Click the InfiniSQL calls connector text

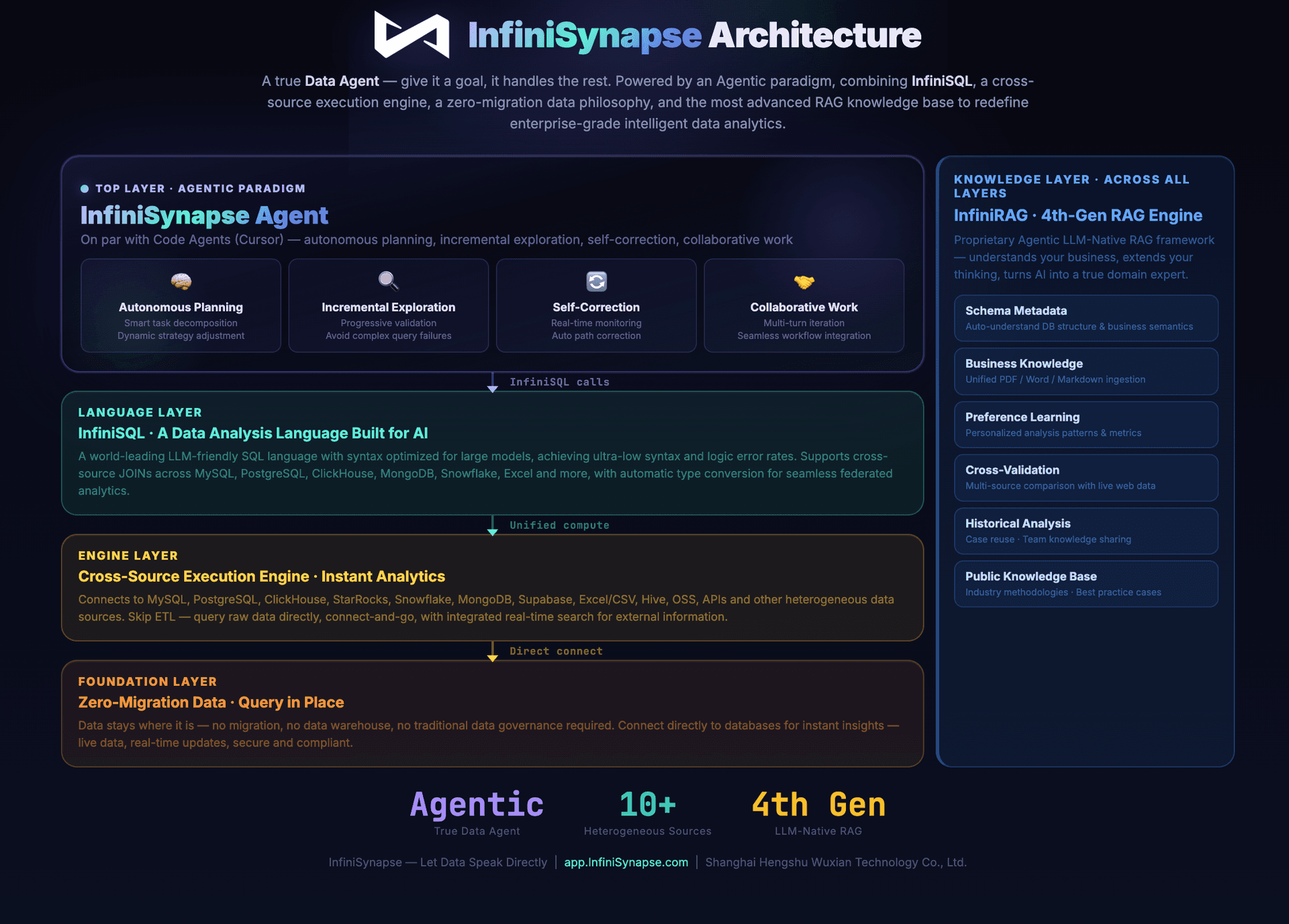coord(559,382)
